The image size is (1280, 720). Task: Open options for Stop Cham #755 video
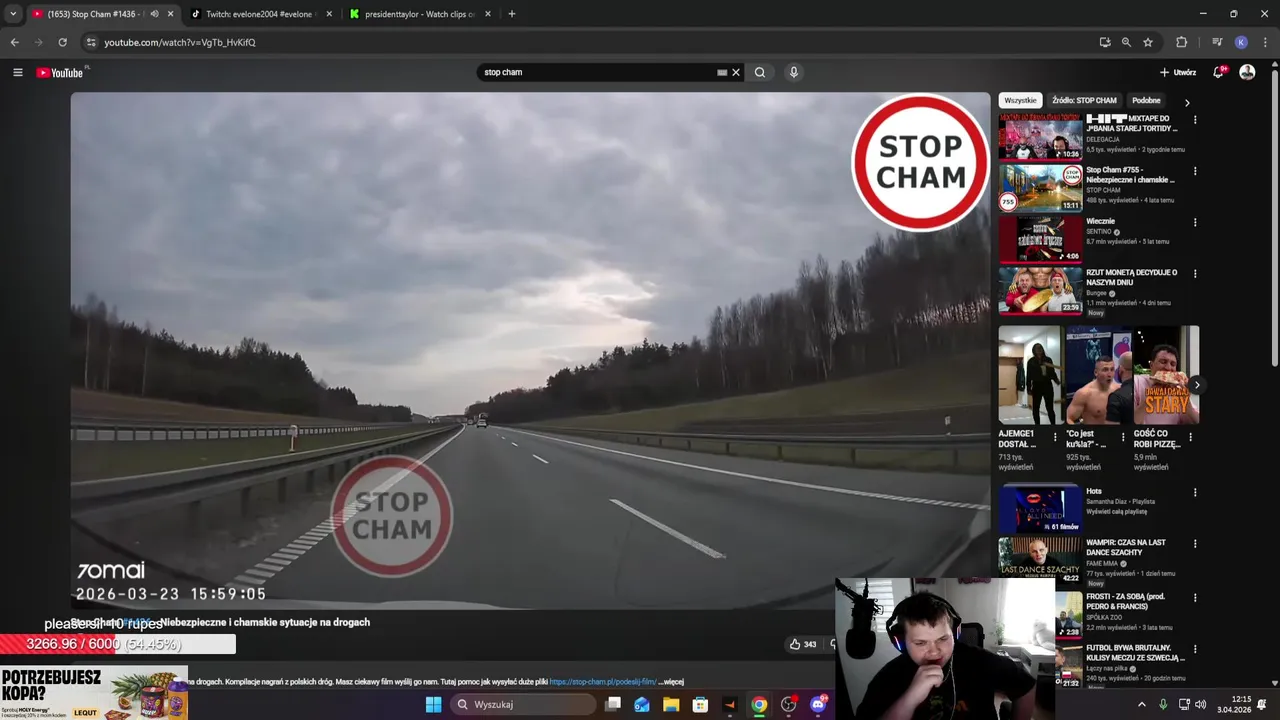tap(1195, 171)
